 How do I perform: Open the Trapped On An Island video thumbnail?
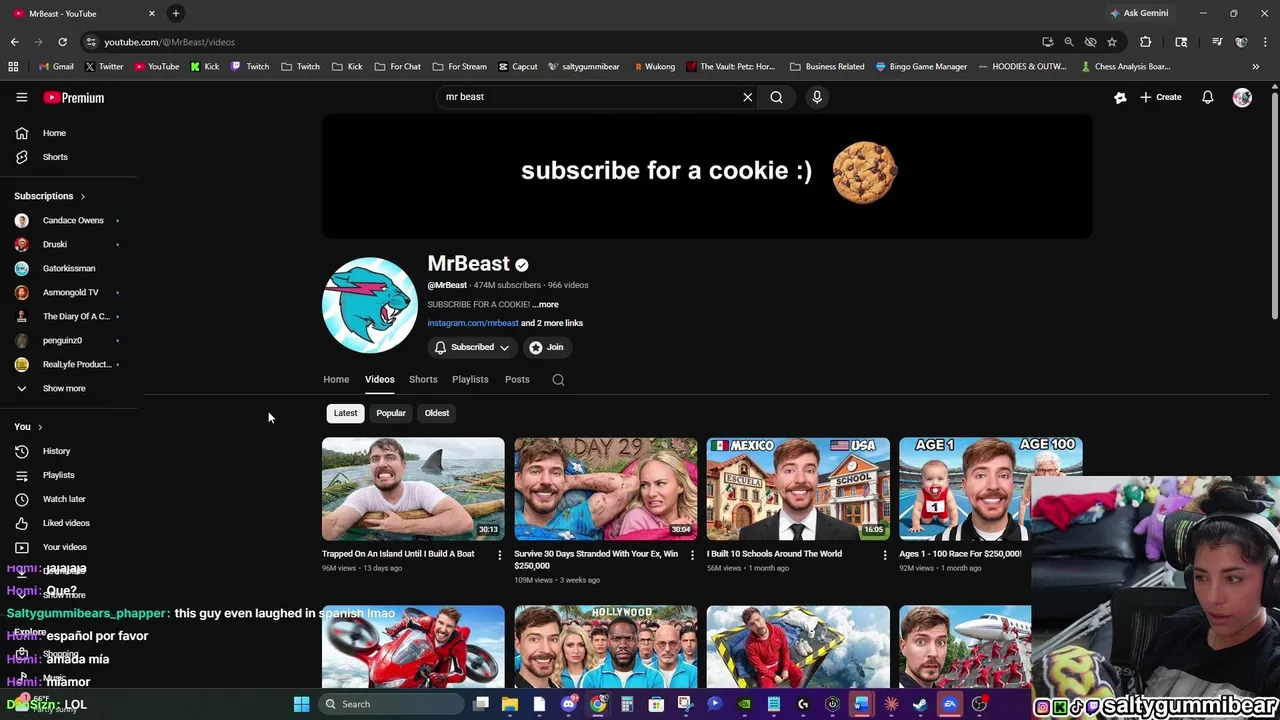tap(413, 489)
